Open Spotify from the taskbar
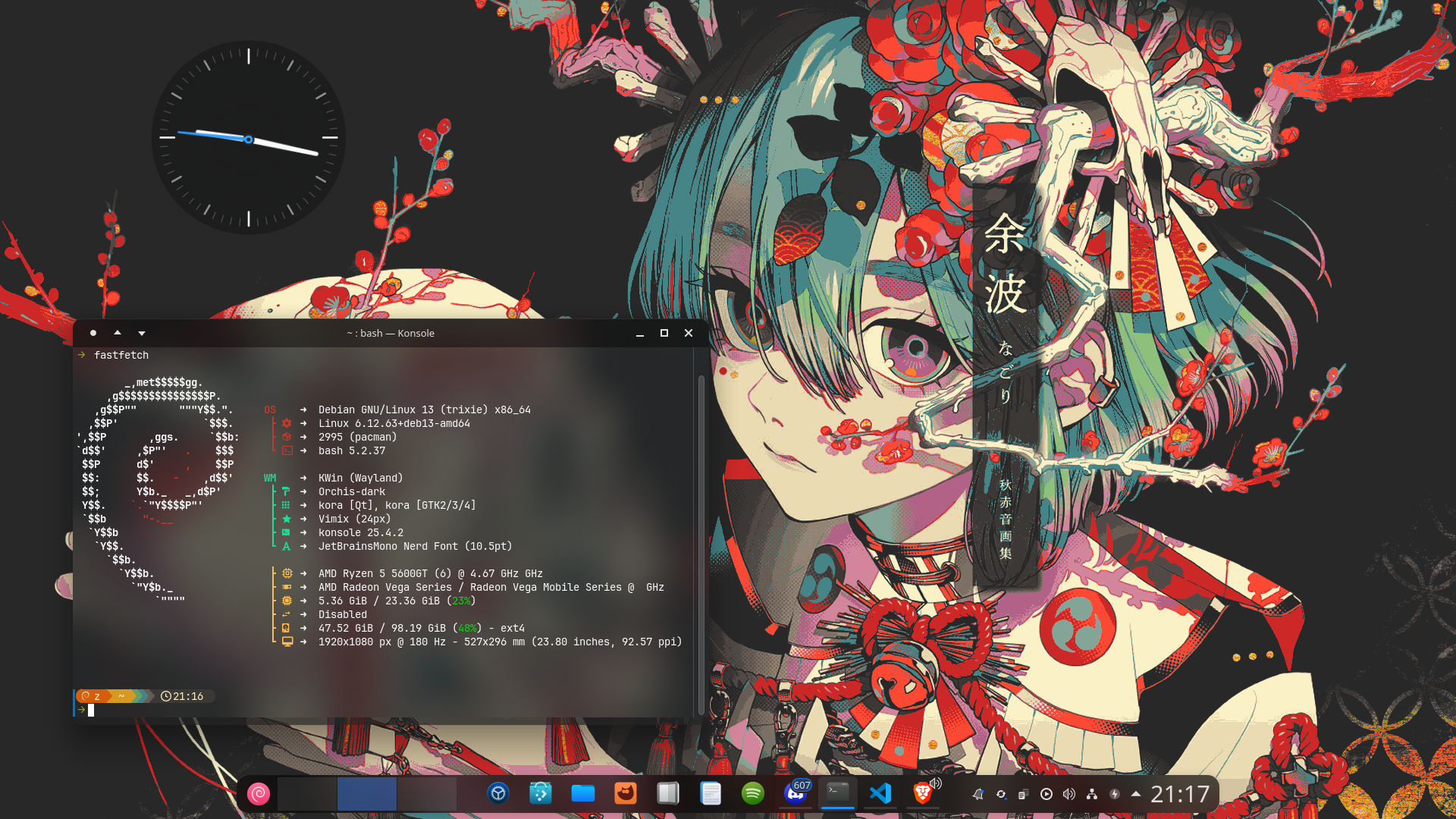The image size is (1456, 819). click(x=753, y=793)
